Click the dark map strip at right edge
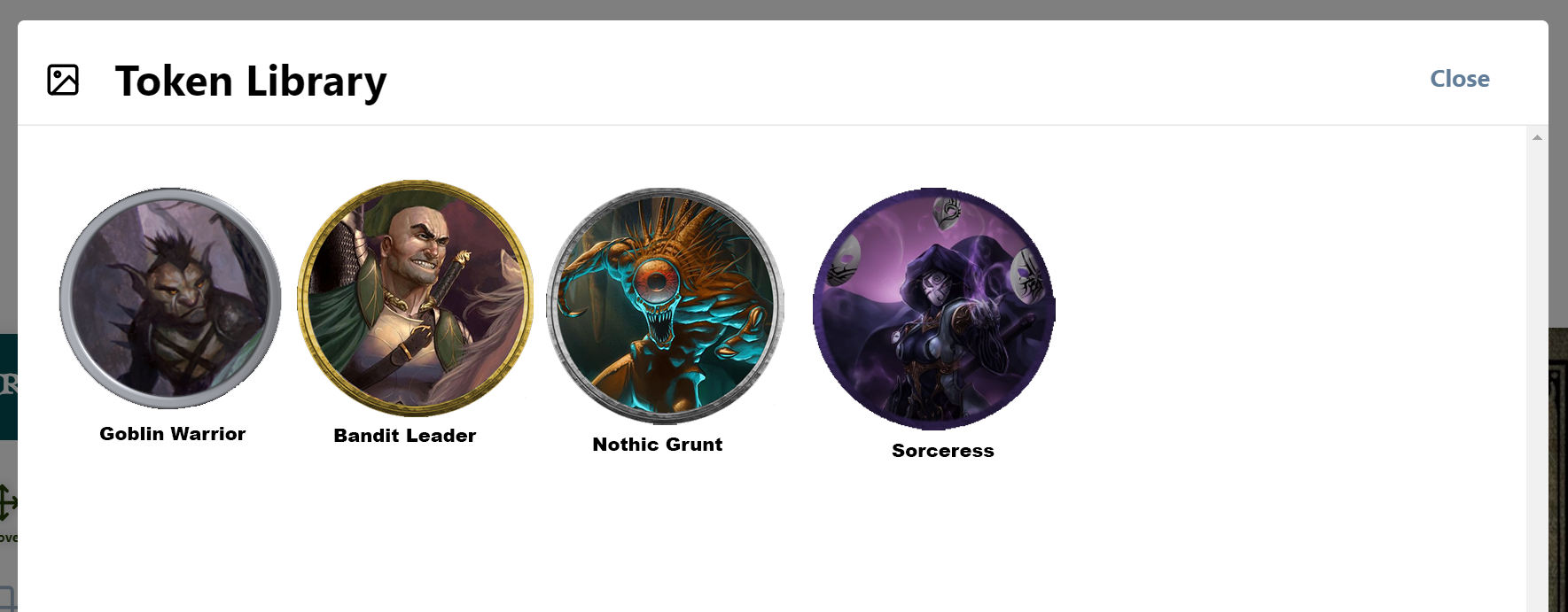 [1558, 469]
